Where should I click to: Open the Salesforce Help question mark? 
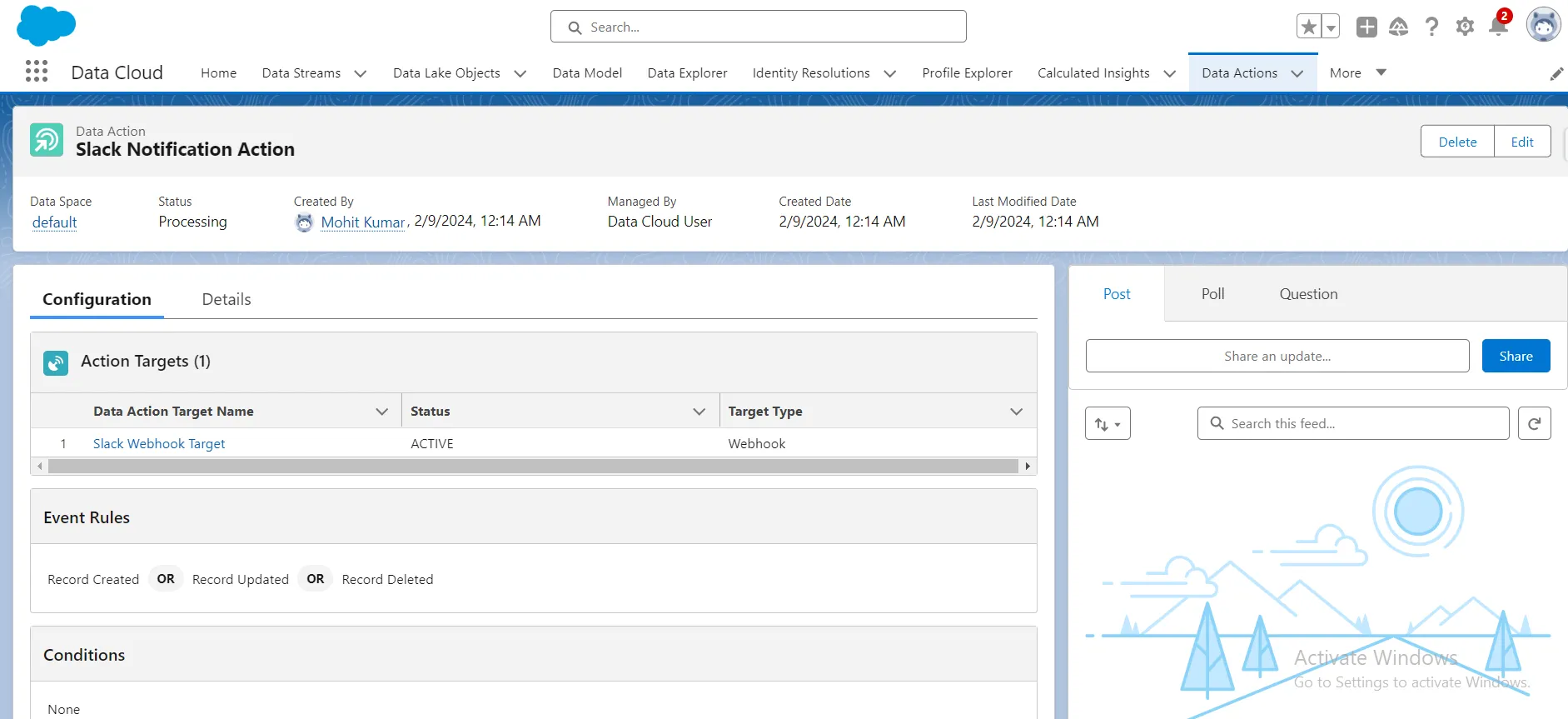point(1431,27)
